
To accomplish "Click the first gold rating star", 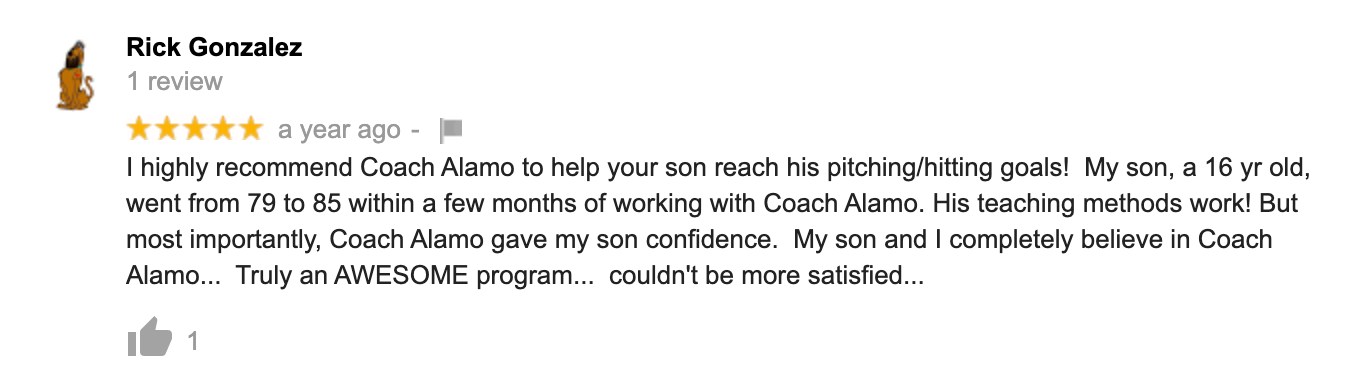I will coord(139,129).
